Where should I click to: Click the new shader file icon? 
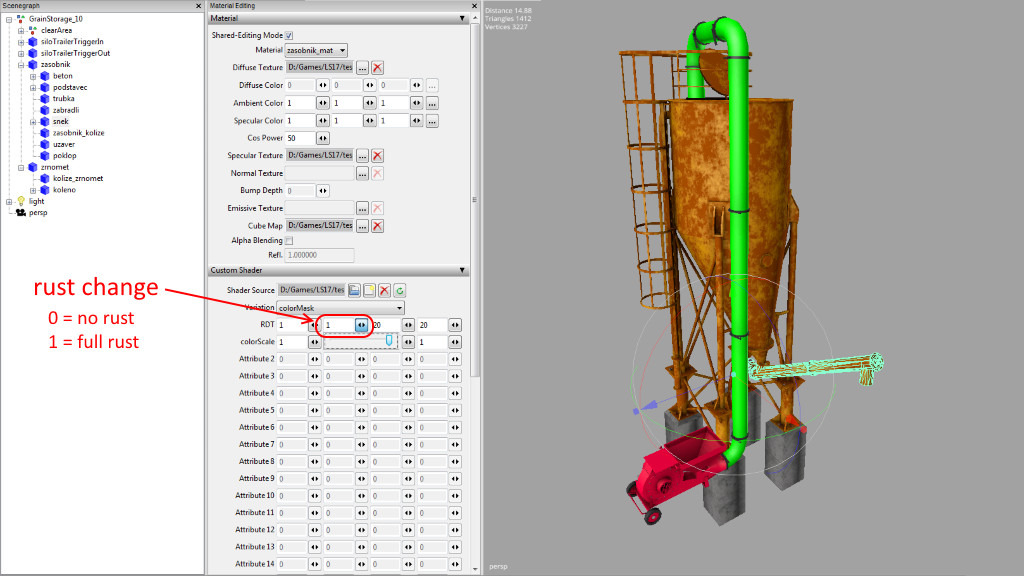pyautogui.click(x=369, y=290)
